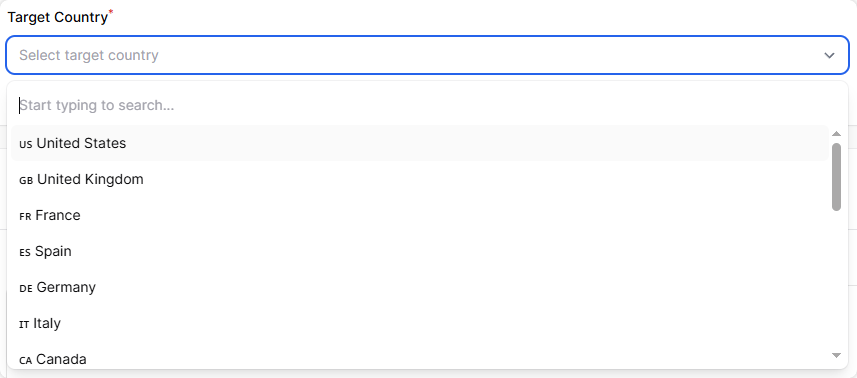Click the DE flag code badge

(26, 288)
